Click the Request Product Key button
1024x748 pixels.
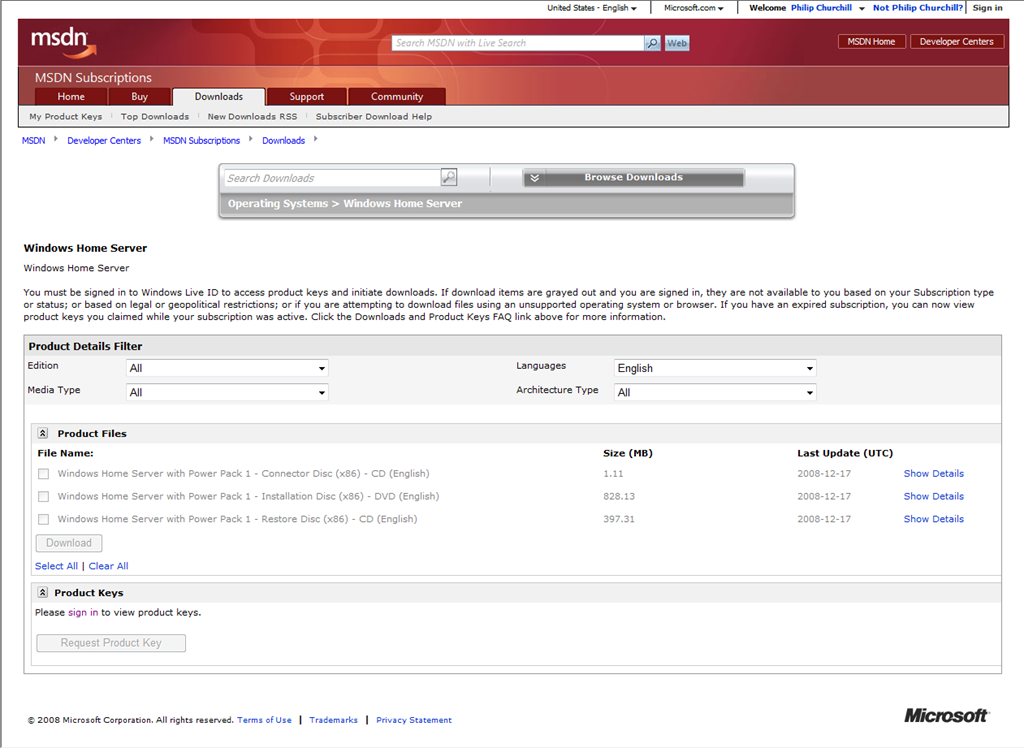point(111,643)
